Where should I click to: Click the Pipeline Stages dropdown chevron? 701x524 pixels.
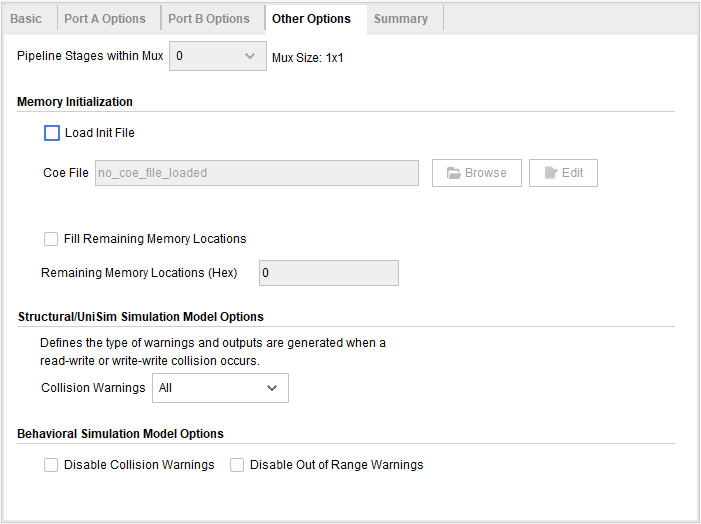tap(250, 56)
